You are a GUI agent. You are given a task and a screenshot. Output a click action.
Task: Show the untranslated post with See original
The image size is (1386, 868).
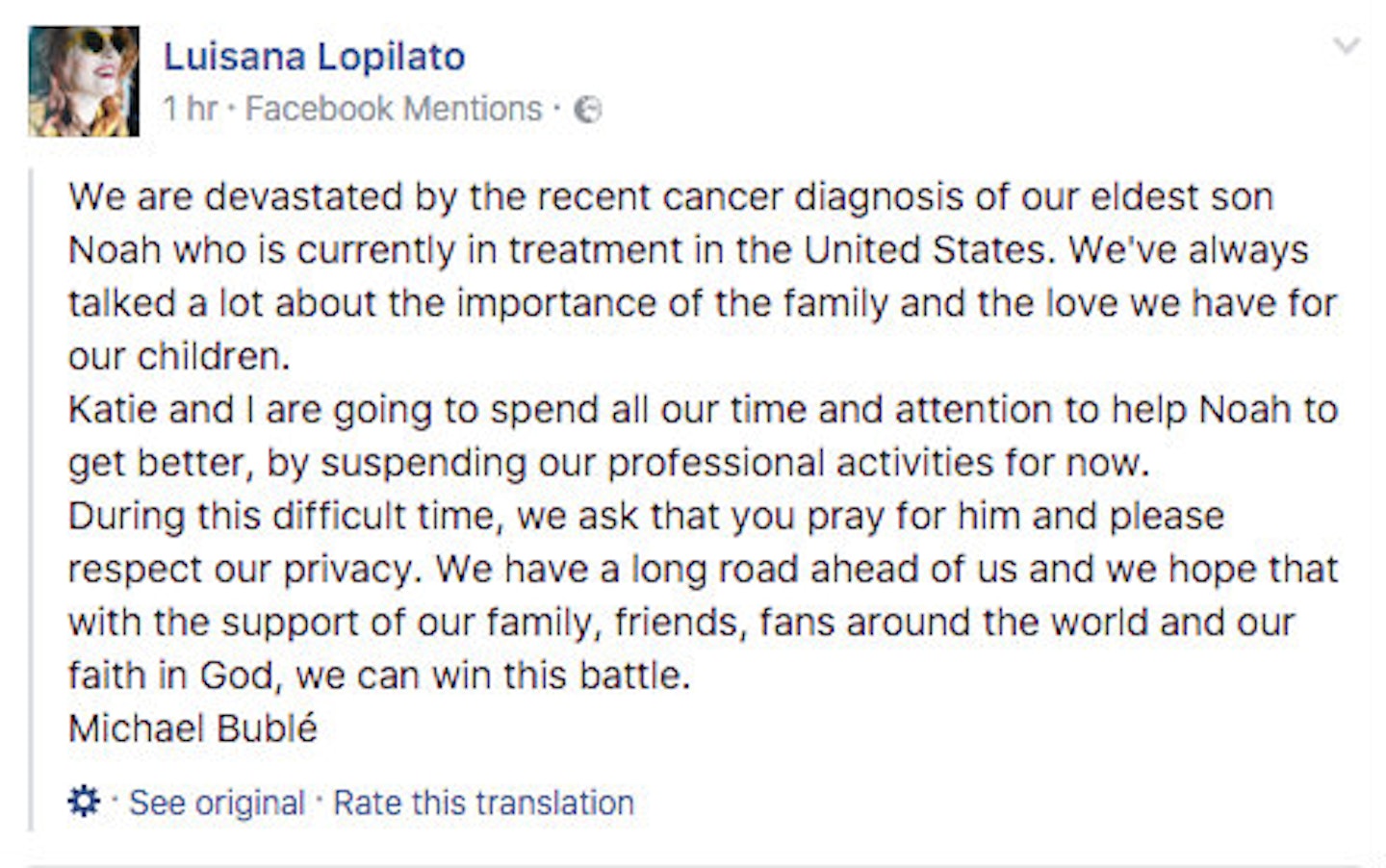coord(217,803)
